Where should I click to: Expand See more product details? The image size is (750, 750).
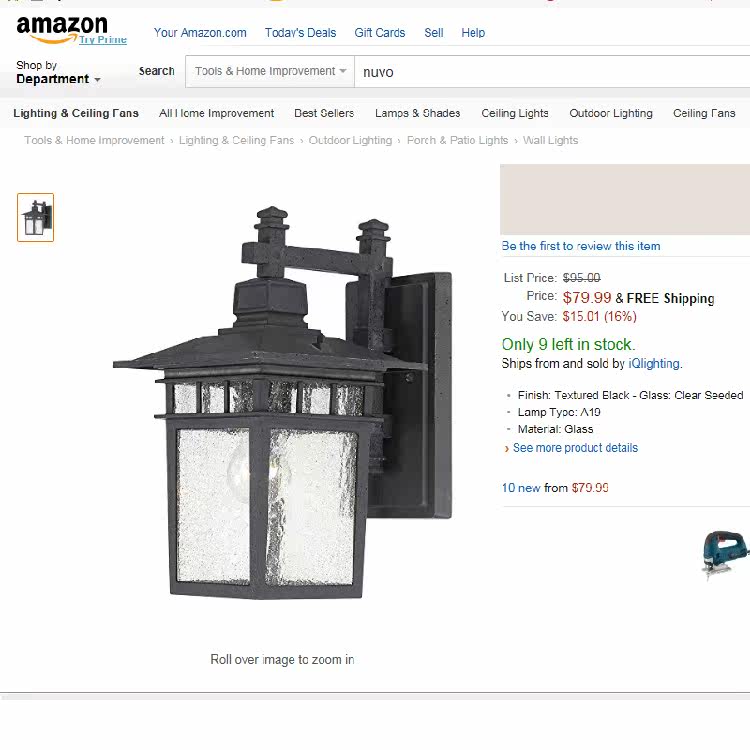point(575,448)
